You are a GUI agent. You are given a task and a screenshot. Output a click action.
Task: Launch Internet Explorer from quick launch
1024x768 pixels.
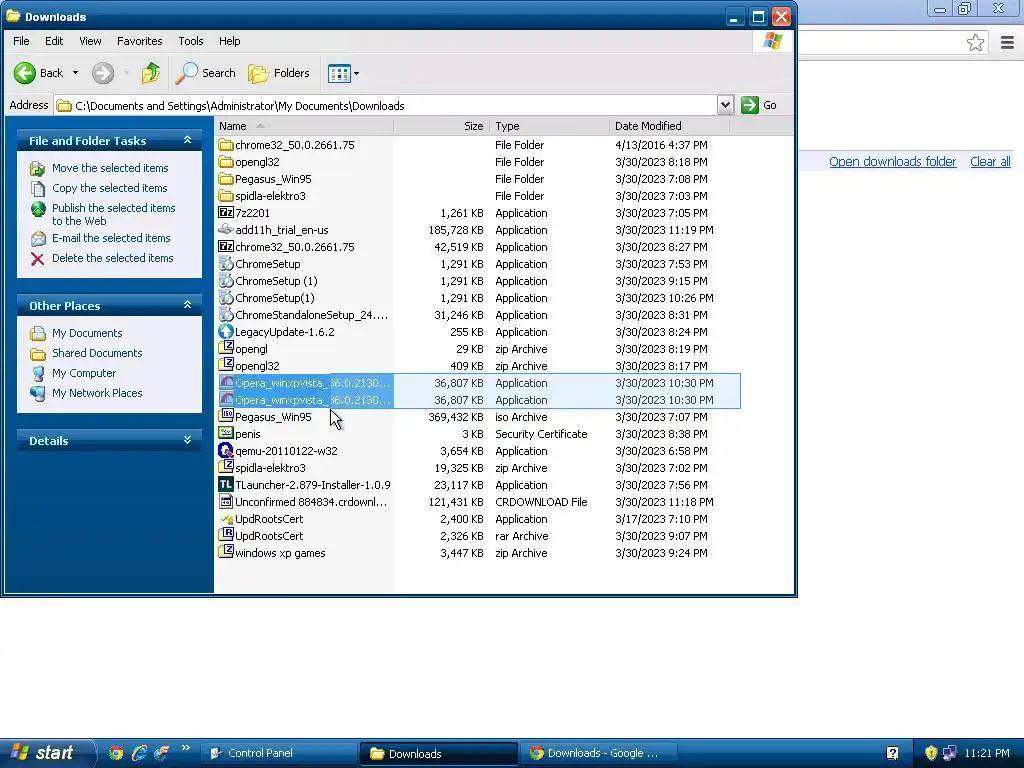click(138, 753)
